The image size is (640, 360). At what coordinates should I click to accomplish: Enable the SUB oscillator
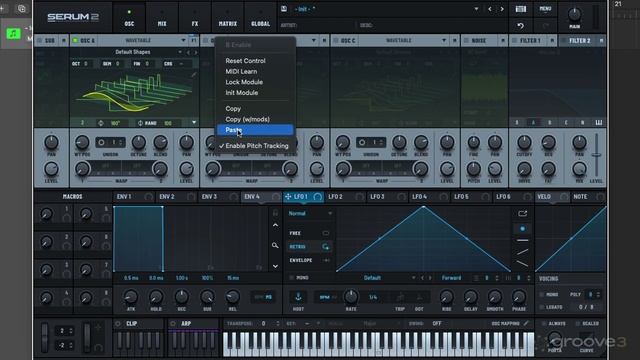(40, 40)
